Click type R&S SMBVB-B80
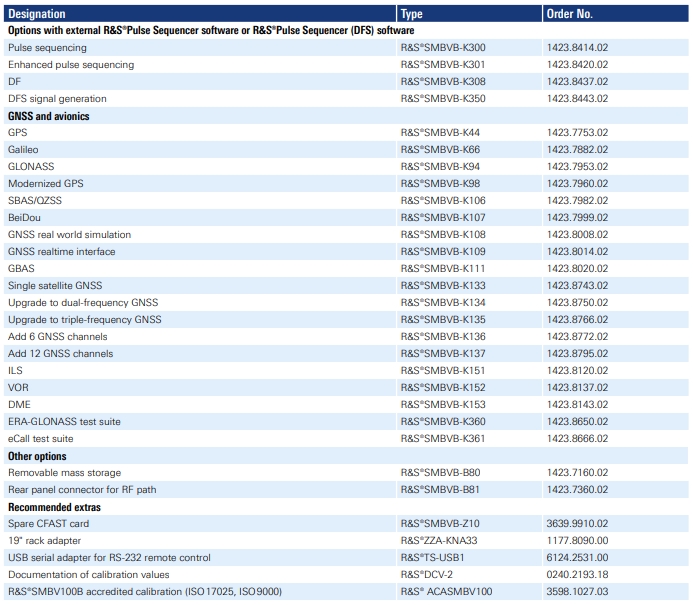This screenshot has height=605, width=693. click(x=440, y=473)
